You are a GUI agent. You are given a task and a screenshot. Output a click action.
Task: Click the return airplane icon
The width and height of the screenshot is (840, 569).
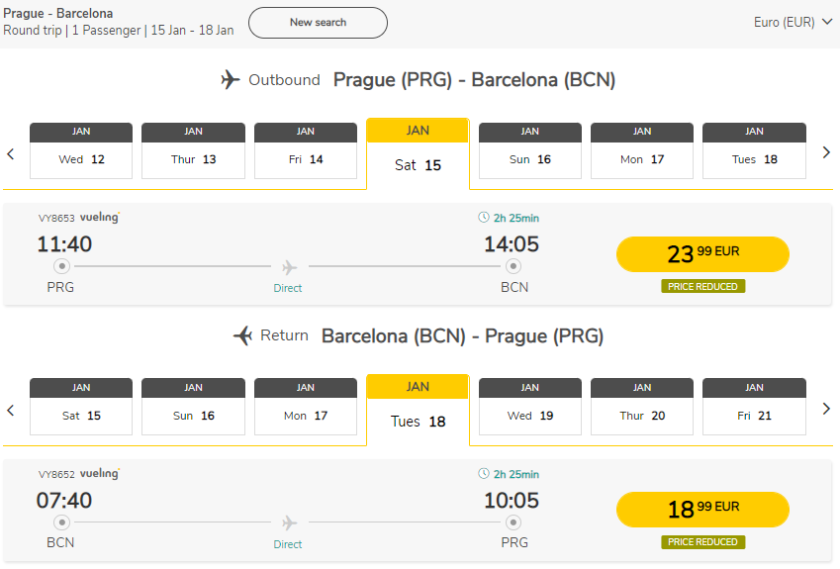coord(242,336)
